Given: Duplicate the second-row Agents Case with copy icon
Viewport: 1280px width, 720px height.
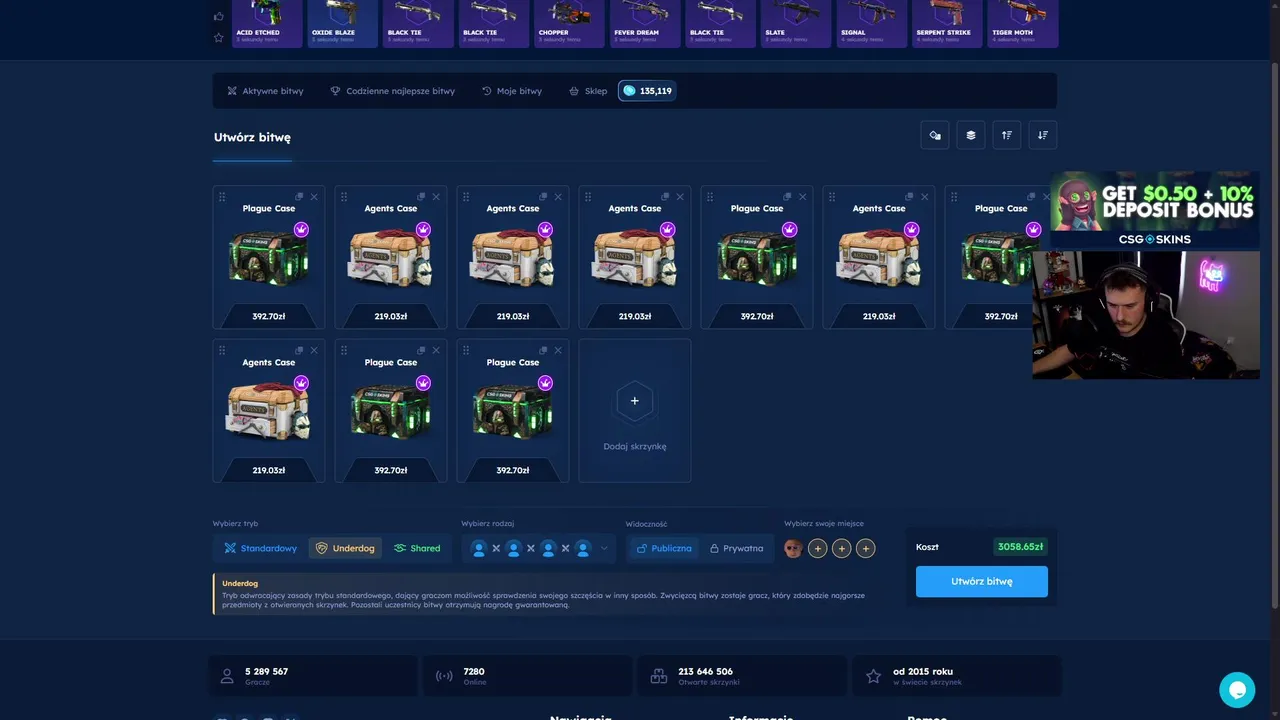Looking at the screenshot, I should (299, 350).
